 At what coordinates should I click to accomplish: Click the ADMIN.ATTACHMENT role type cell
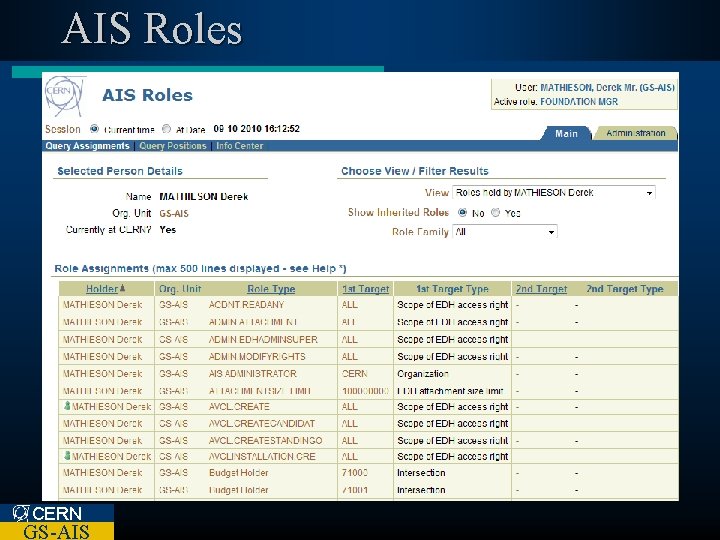(x=253, y=322)
